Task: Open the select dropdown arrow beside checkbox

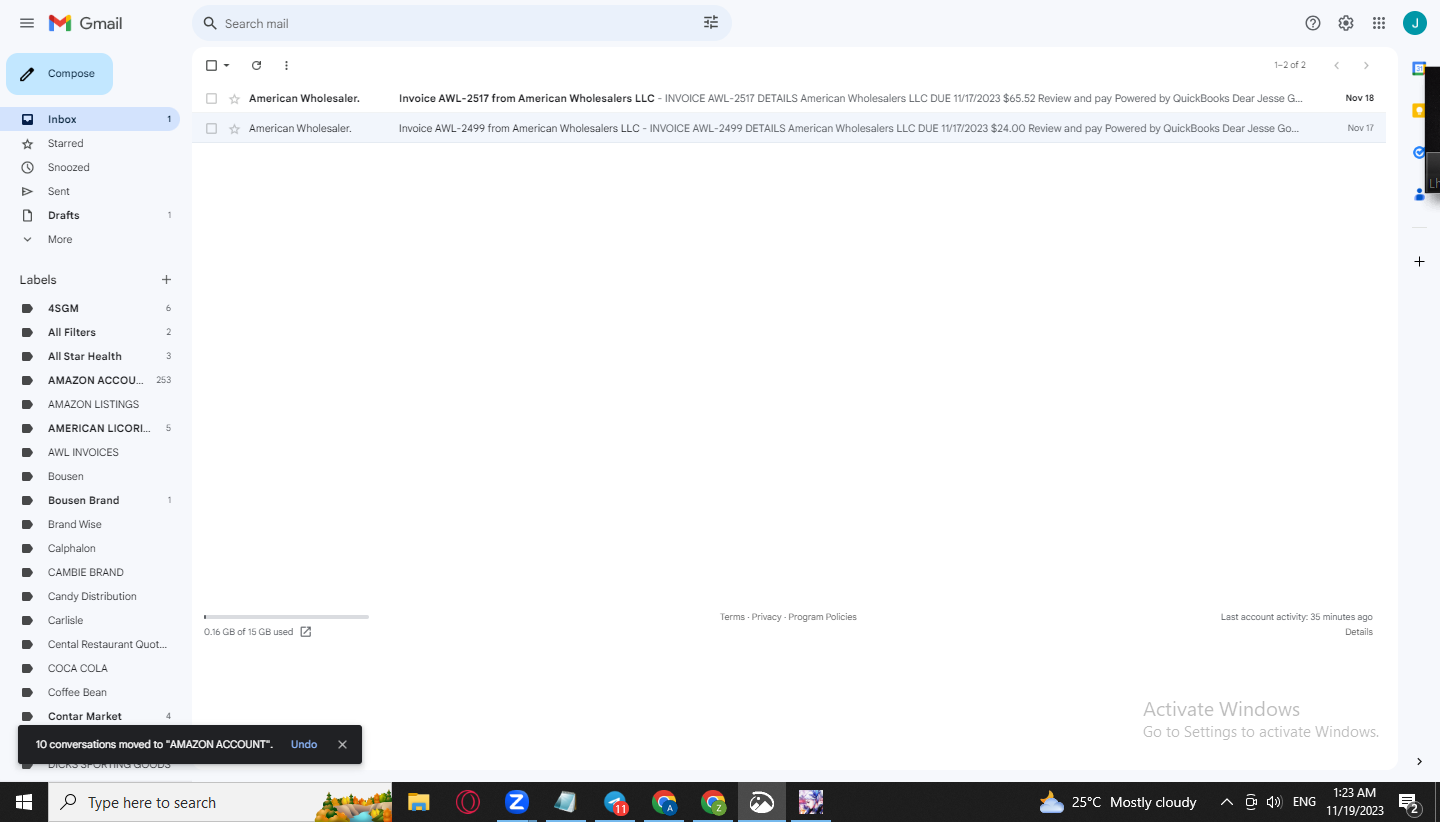Action: pyautogui.click(x=227, y=65)
